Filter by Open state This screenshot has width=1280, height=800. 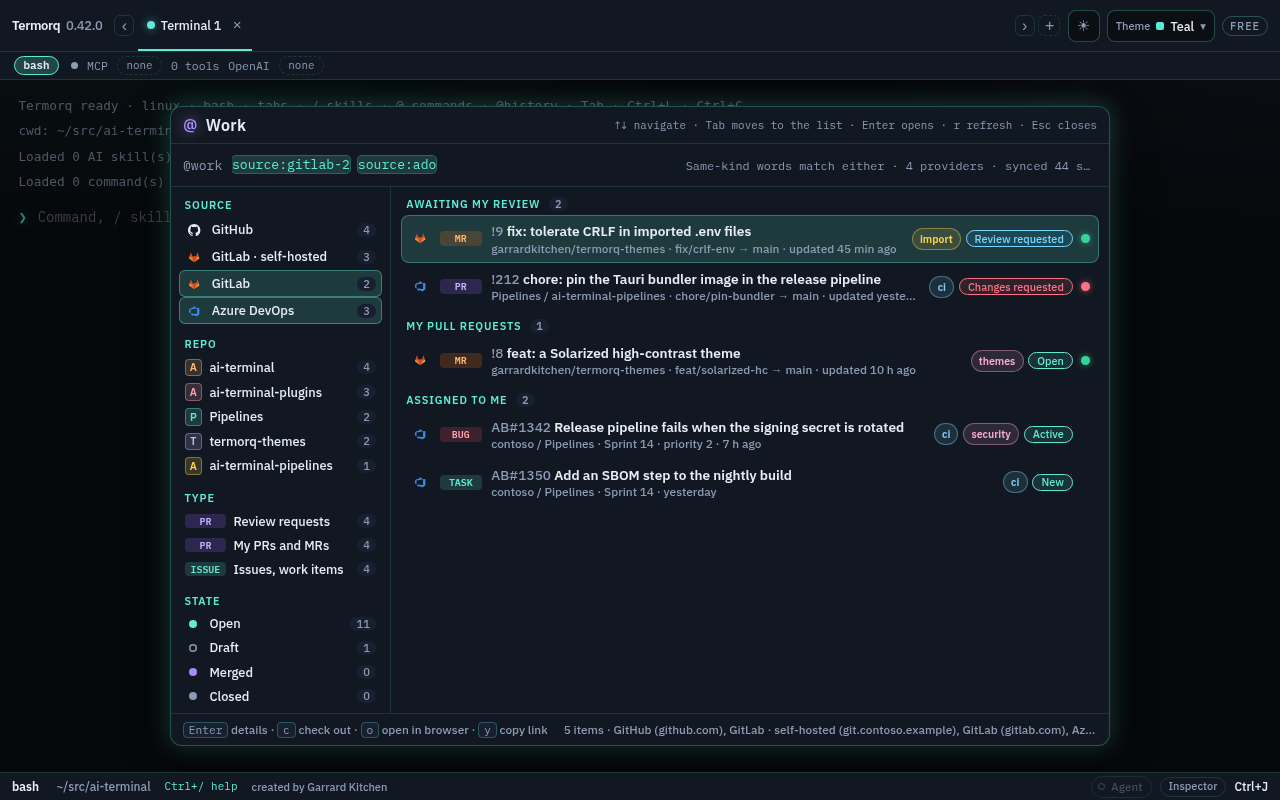coord(280,624)
